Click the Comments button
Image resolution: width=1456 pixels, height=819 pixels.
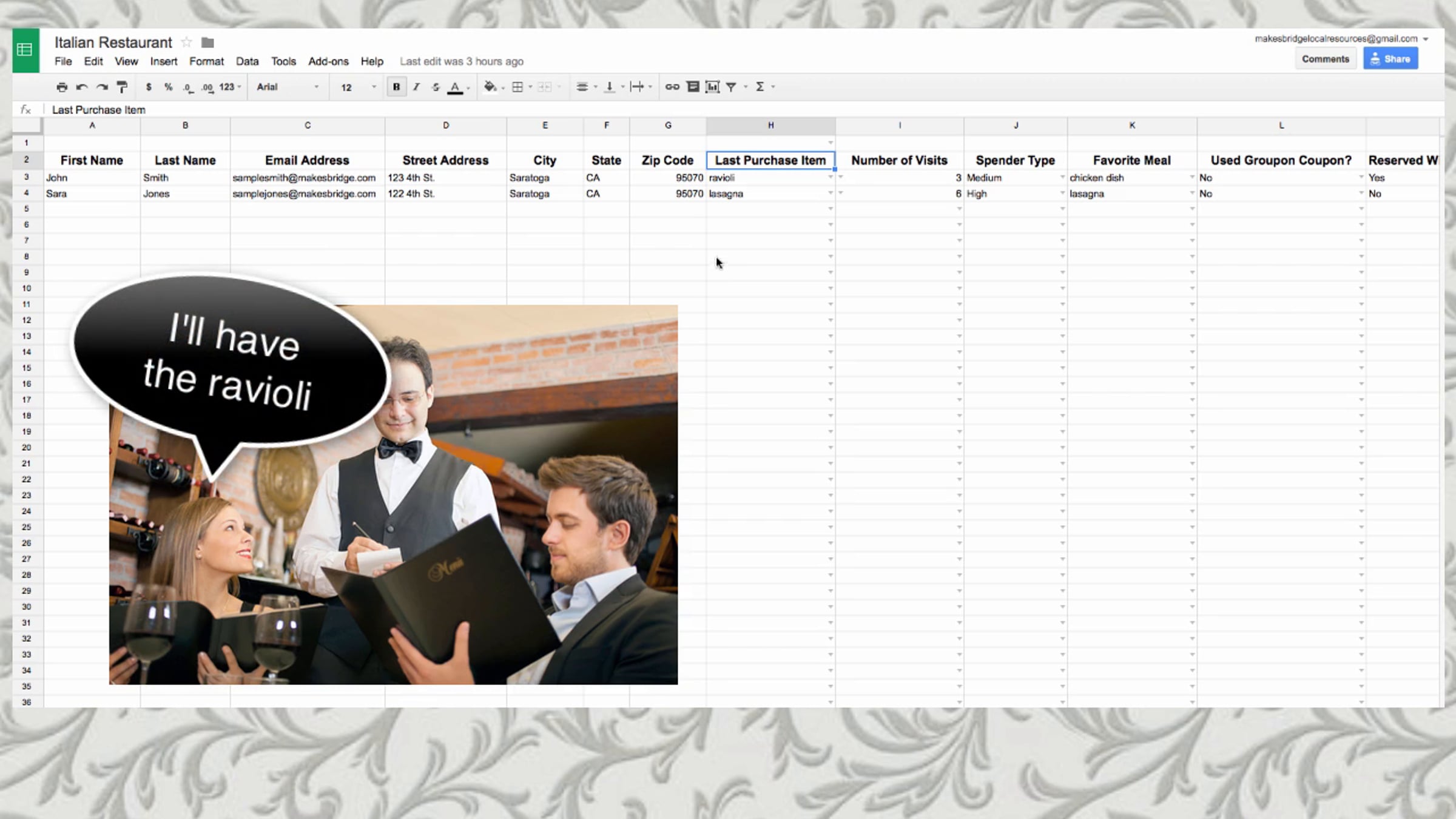tap(1325, 59)
